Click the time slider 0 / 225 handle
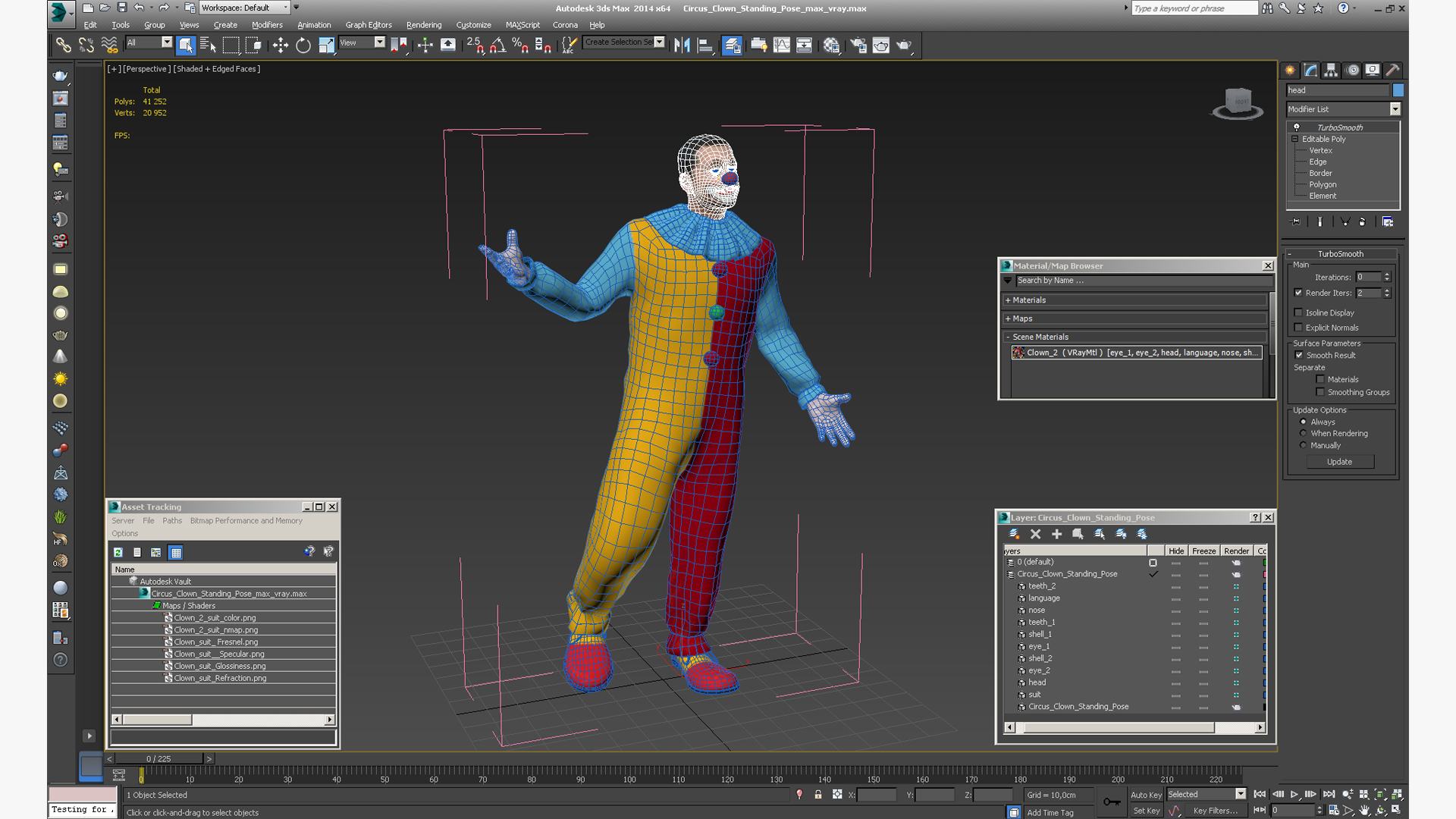 [x=159, y=758]
